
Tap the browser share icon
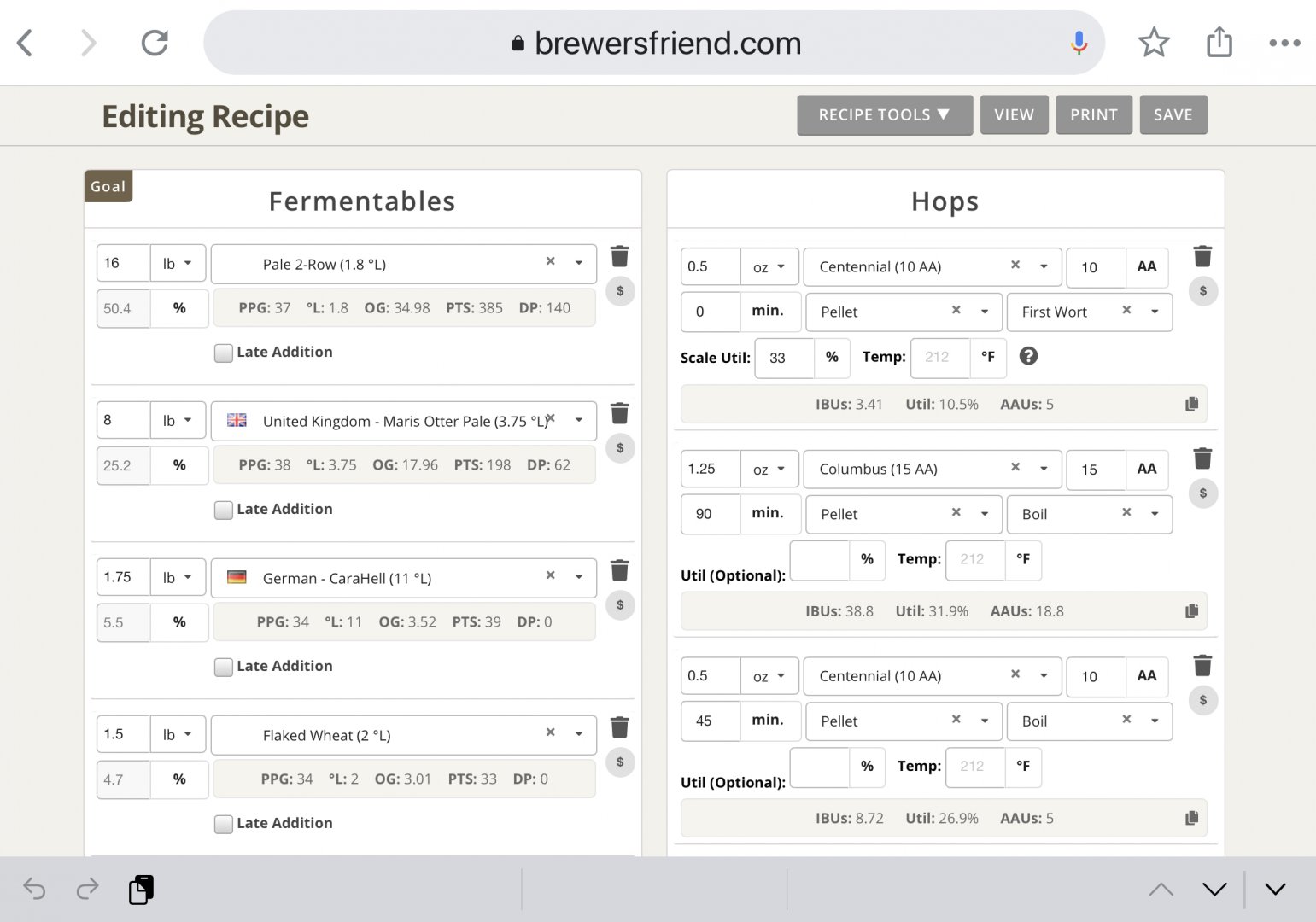[x=1219, y=43]
